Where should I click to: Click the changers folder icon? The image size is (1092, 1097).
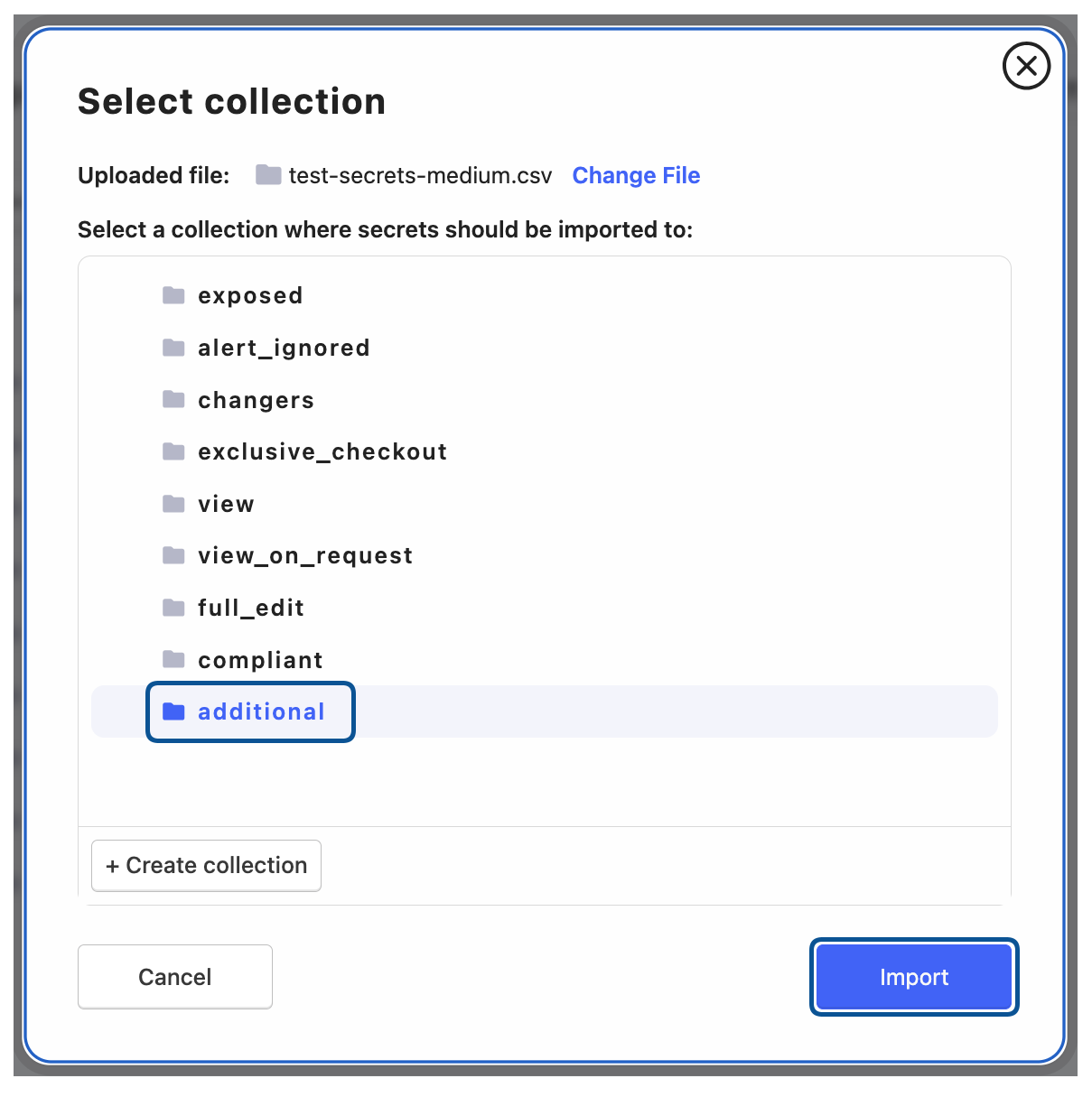(173, 400)
